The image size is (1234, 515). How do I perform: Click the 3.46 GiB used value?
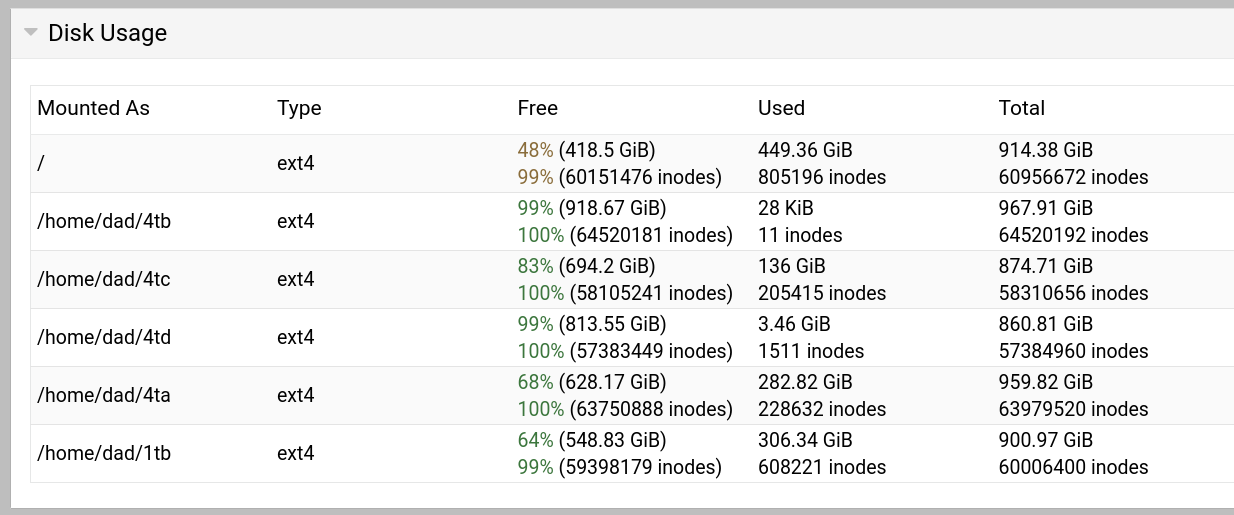coord(794,324)
